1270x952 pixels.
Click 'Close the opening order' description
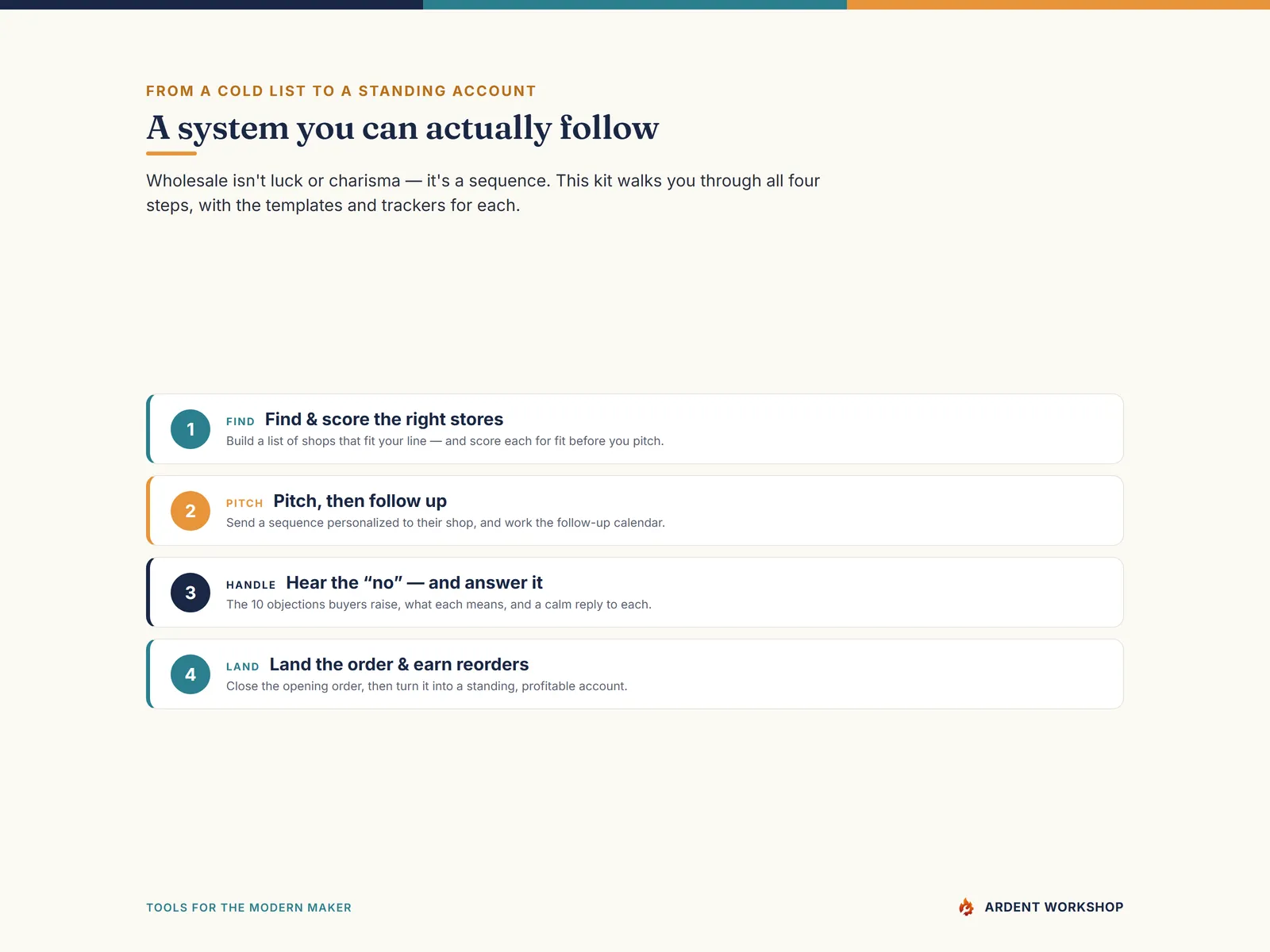point(427,686)
